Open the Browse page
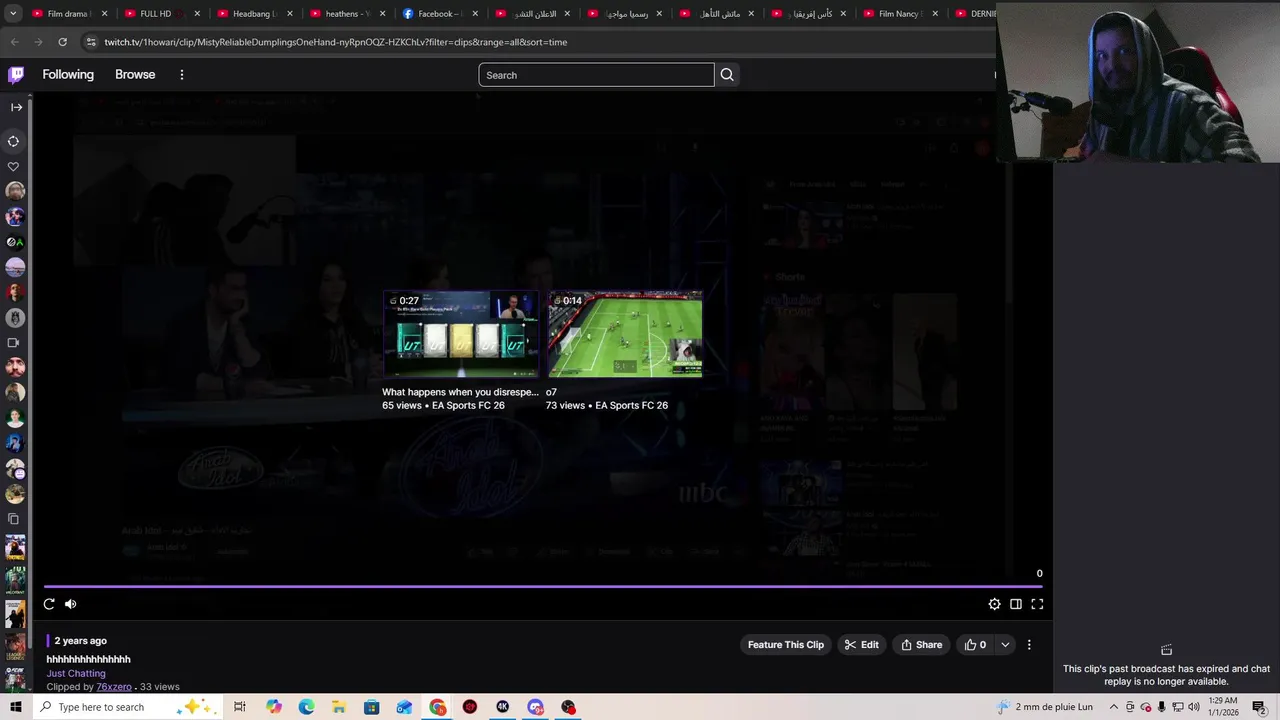Screen dimensions: 1280x720 [x=135, y=75]
